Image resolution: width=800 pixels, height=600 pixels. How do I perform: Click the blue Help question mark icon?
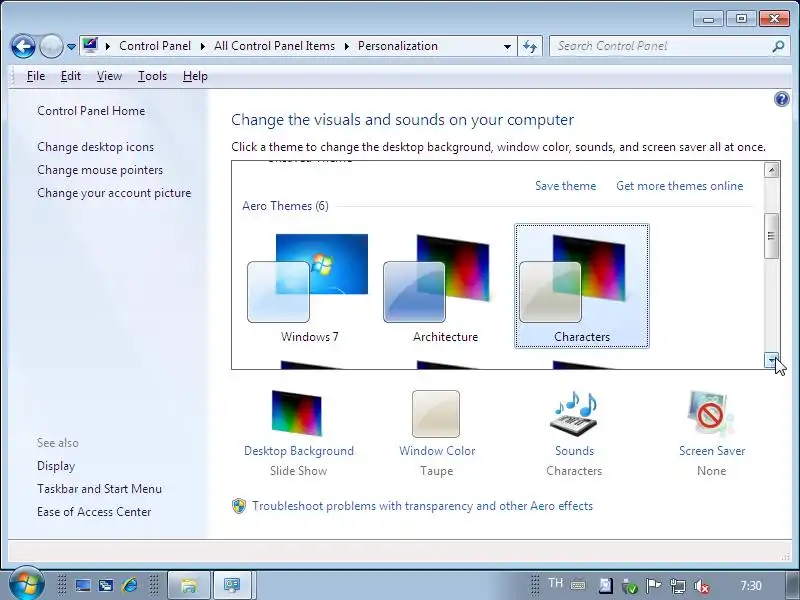click(781, 99)
